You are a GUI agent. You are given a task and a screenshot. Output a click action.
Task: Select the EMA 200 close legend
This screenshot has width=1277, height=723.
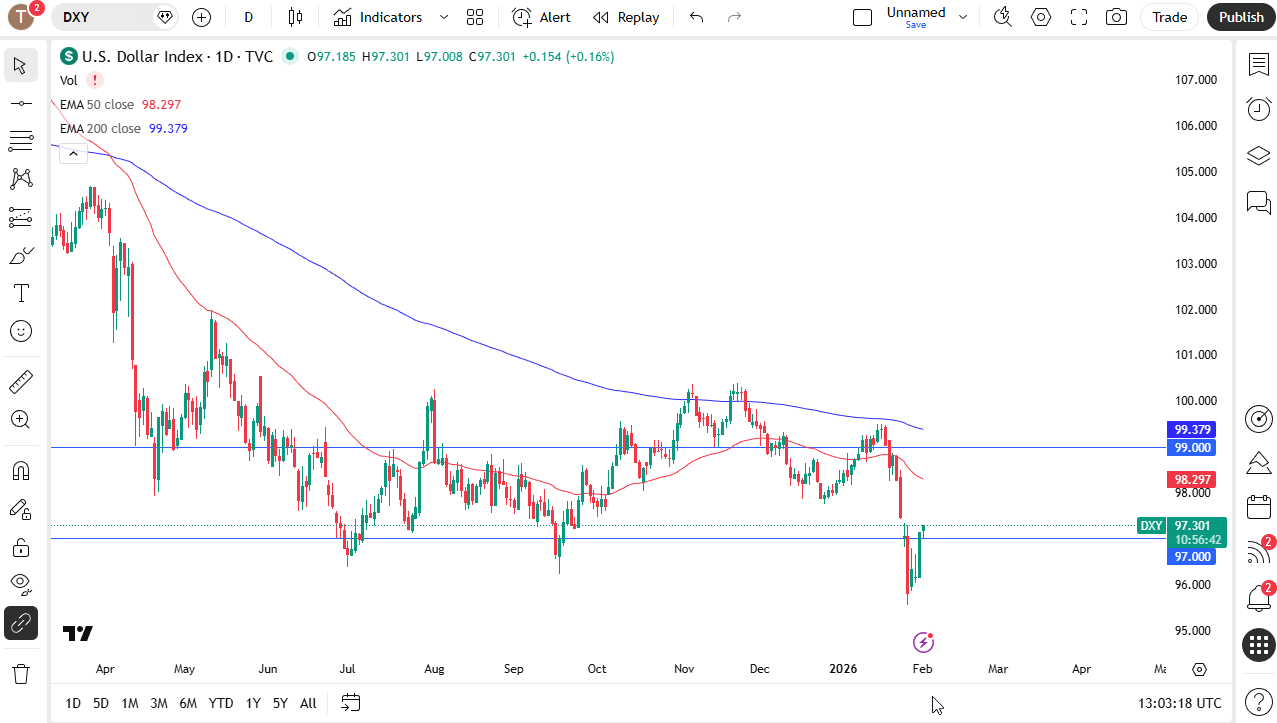tap(100, 128)
